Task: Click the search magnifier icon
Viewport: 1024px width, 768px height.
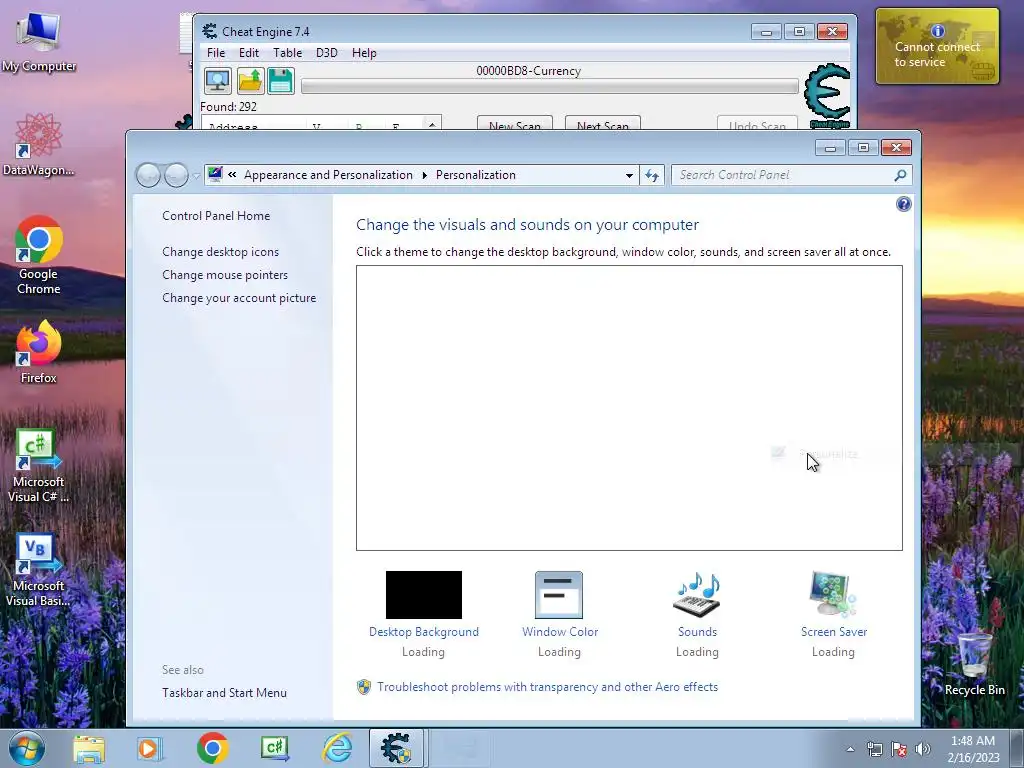Action: click(x=900, y=175)
